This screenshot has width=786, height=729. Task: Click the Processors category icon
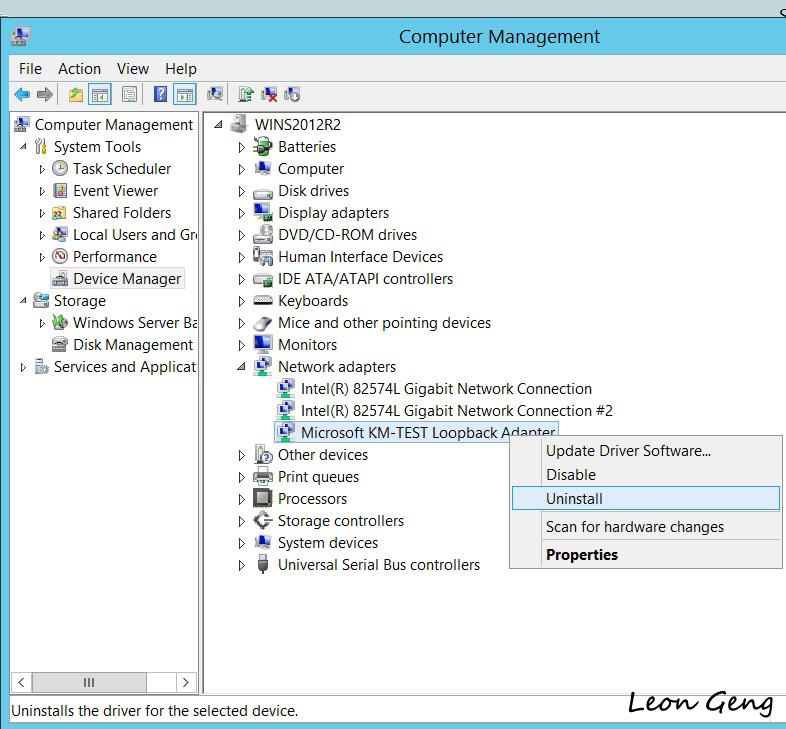[x=262, y=498]
